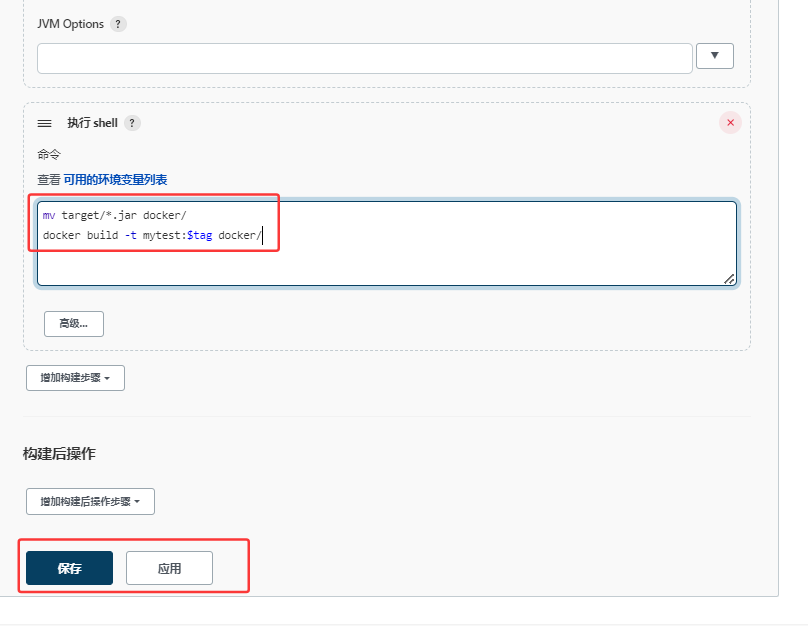Grab the shell step drag handle
Viewport: 808px width, 626px height.
(45, 123)
